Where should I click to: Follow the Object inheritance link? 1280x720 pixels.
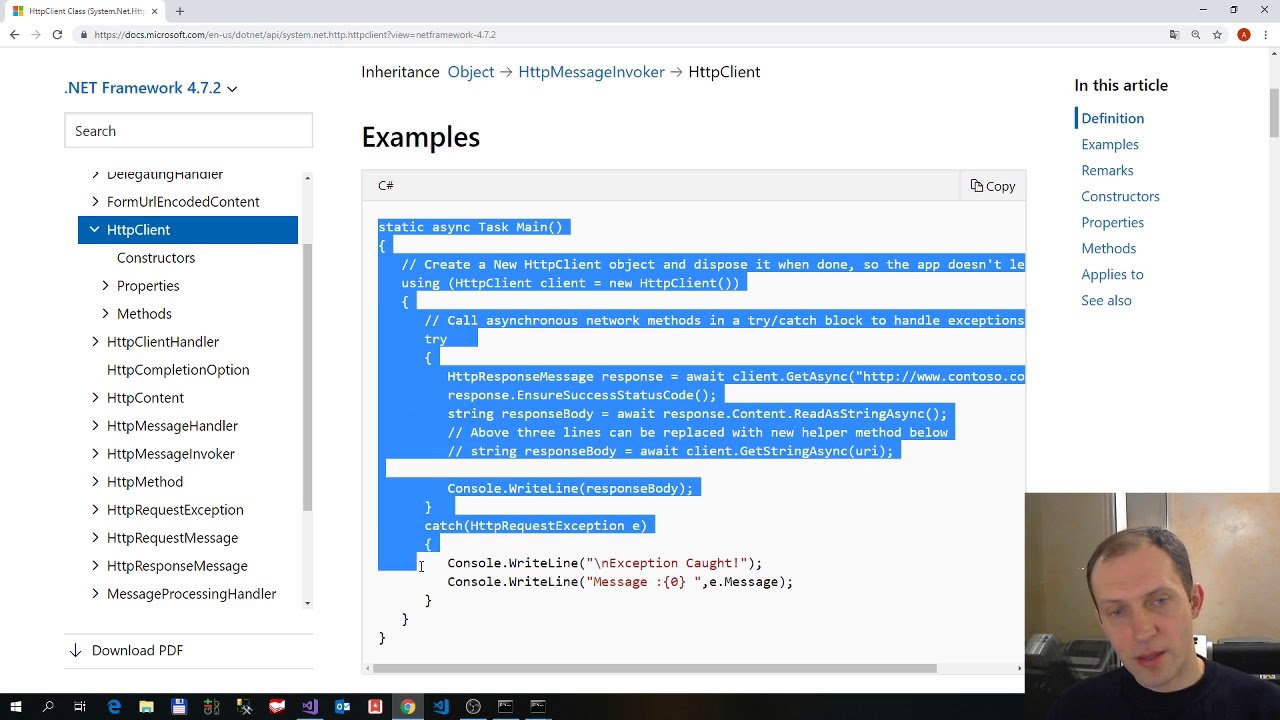[471, 72]
